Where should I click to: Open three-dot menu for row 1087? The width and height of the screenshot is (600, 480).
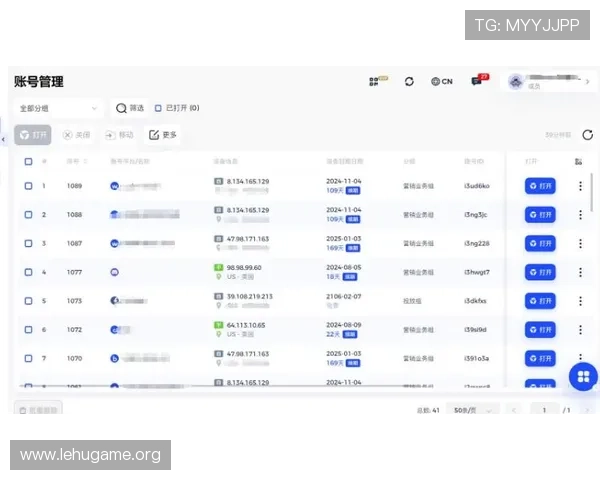tap(580, 243)
